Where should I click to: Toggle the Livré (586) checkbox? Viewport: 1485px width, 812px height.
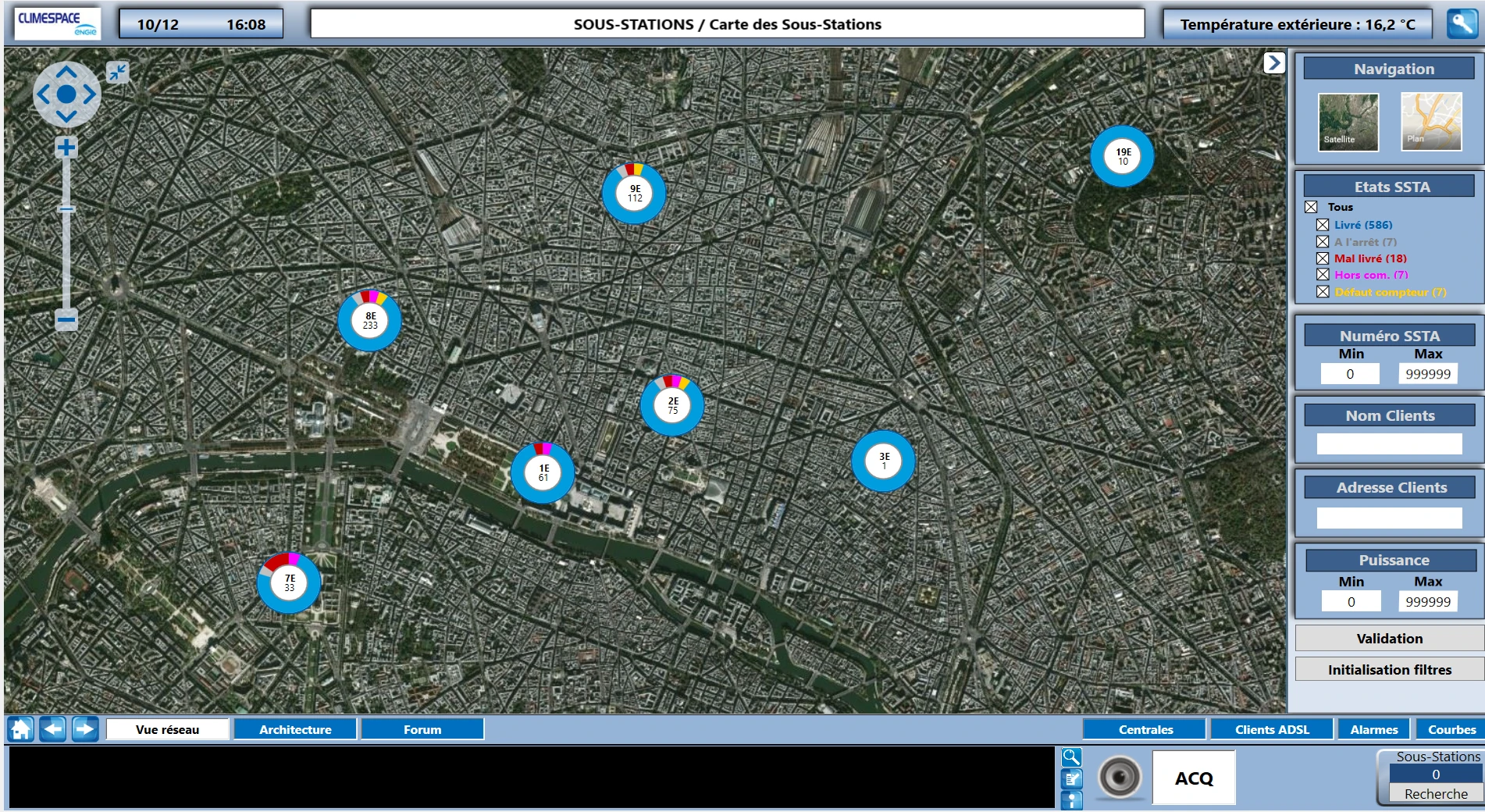coord(1322,224)
